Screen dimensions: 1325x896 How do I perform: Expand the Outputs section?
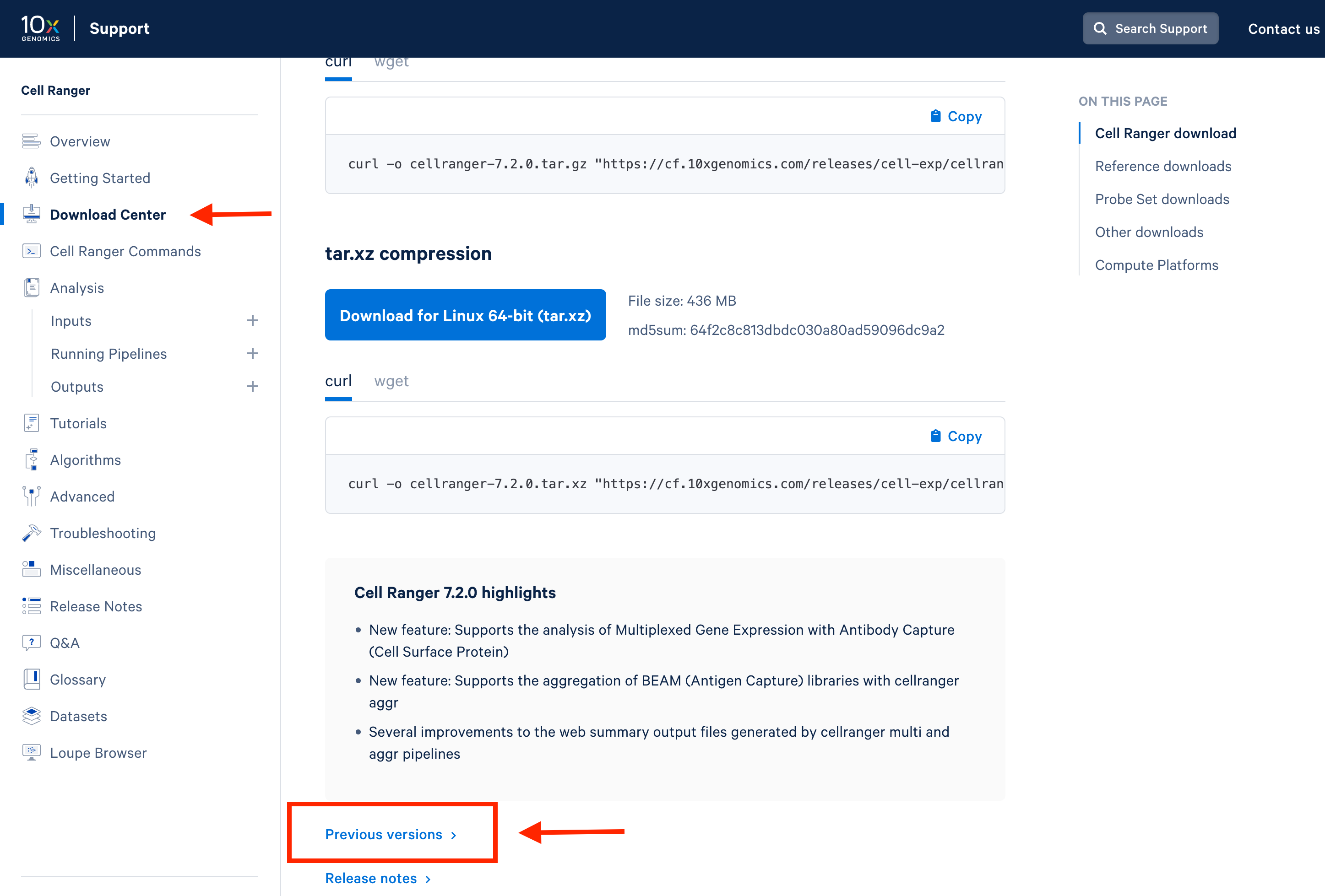point(253,387)
